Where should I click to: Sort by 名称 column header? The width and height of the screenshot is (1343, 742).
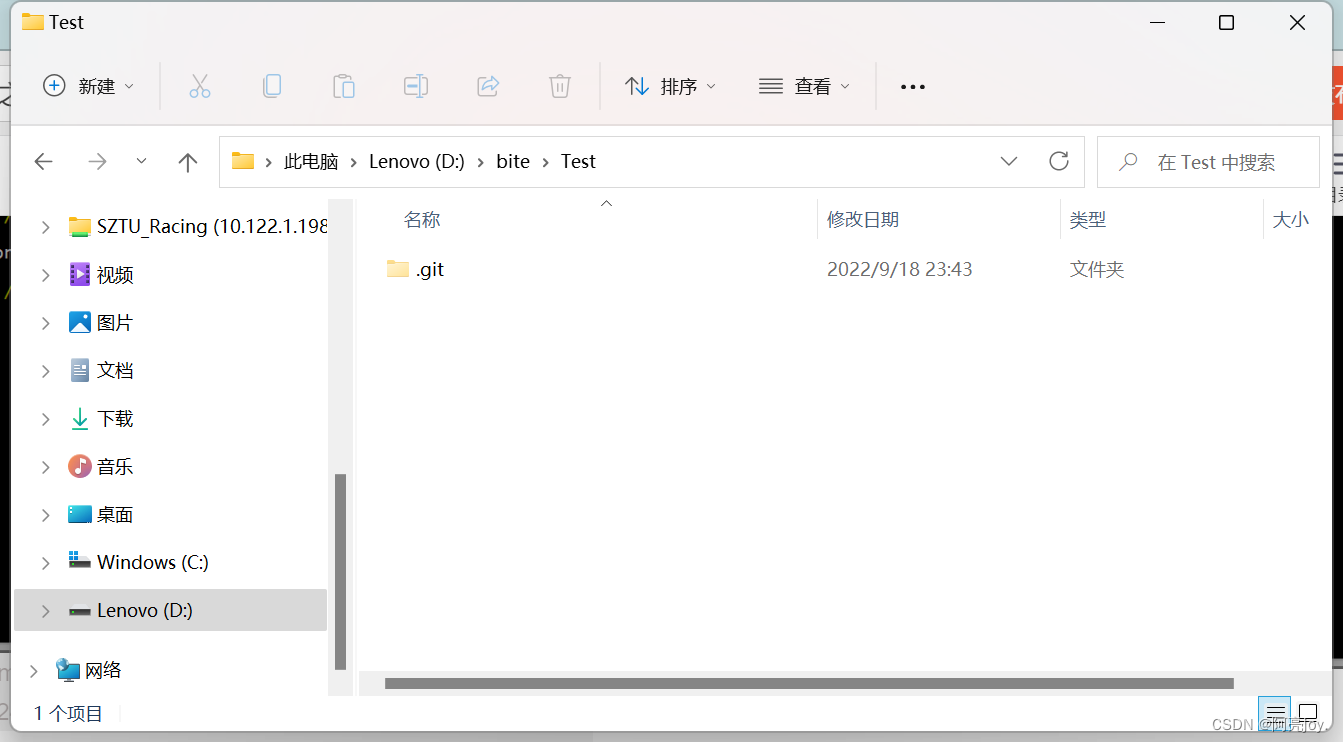coord(422,220)
